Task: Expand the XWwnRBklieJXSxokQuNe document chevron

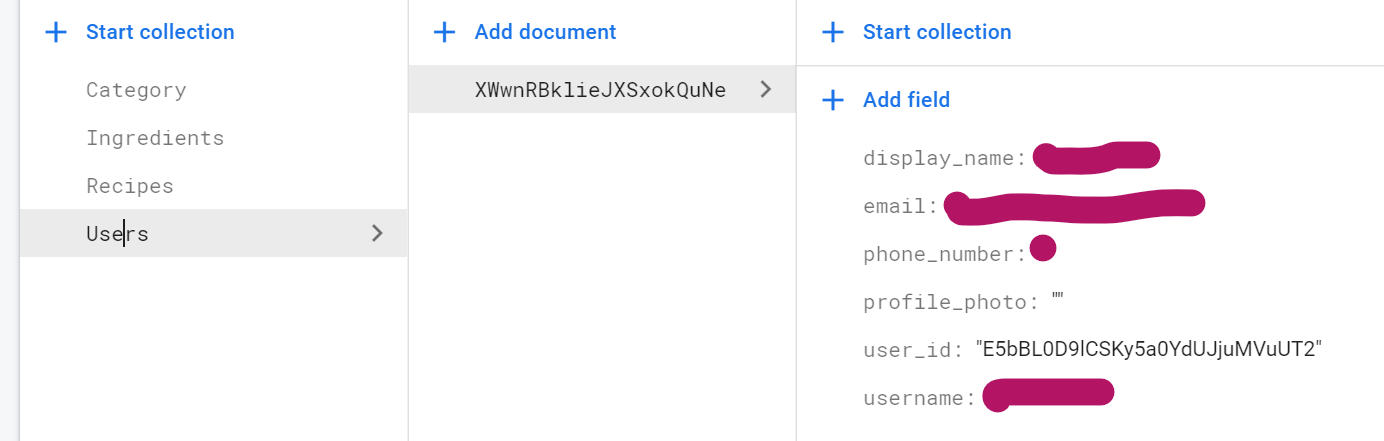Action: pos(766,89)
